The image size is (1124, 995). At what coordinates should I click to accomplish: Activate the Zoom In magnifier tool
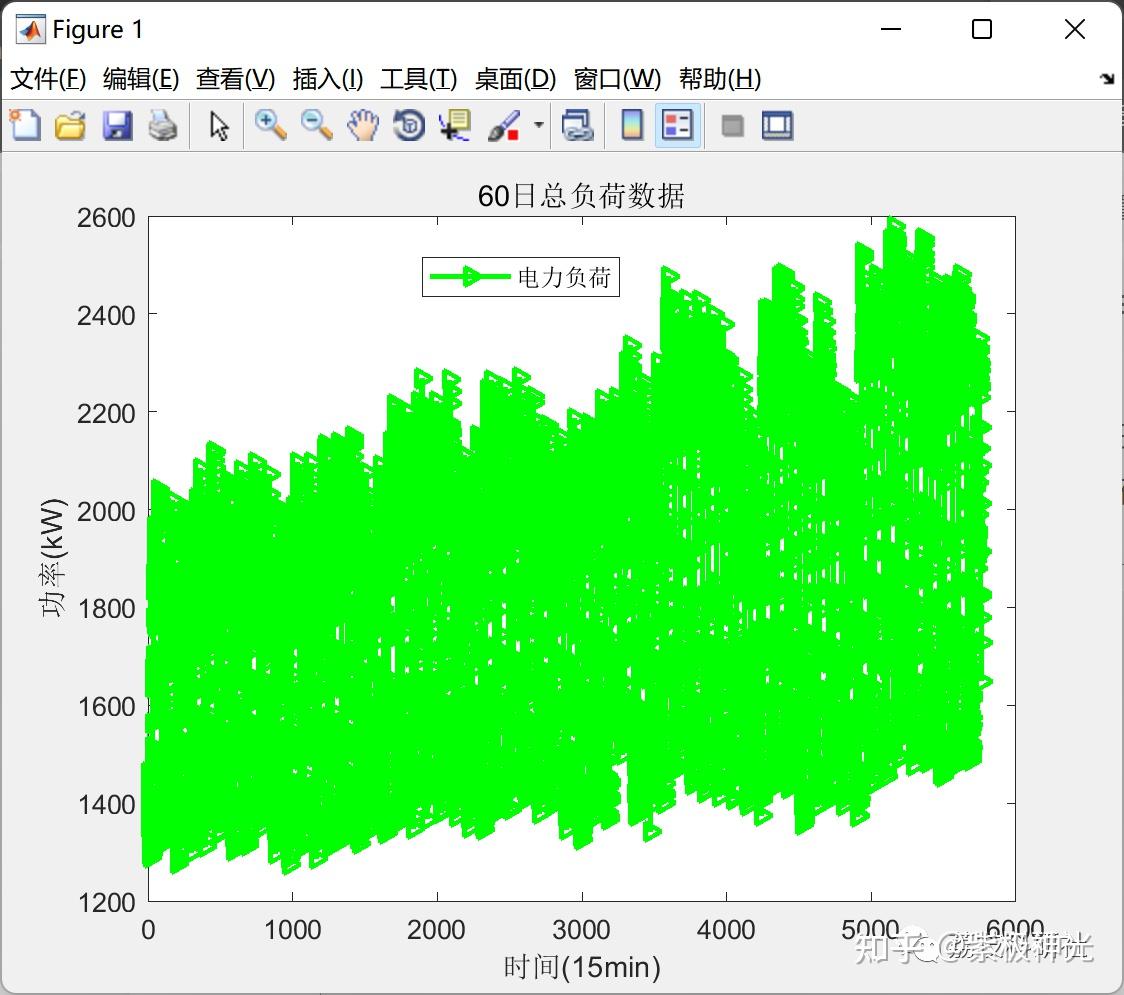[270, 125]
